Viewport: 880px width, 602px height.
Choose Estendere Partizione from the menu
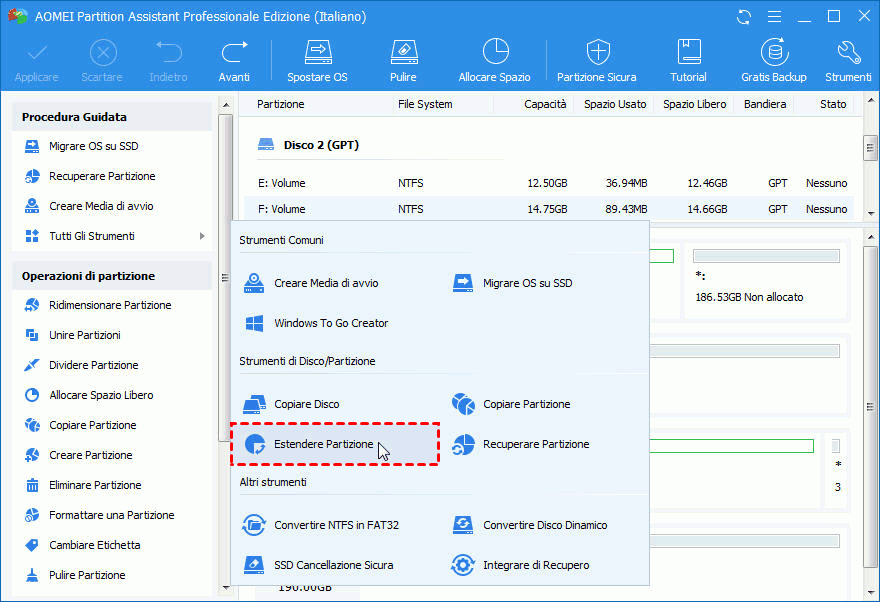click(323, 444)
